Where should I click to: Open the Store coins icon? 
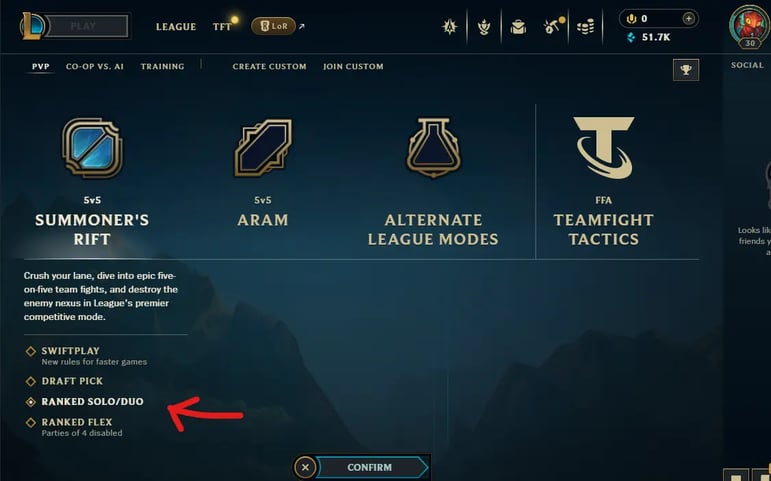click(x=585, y=27)
